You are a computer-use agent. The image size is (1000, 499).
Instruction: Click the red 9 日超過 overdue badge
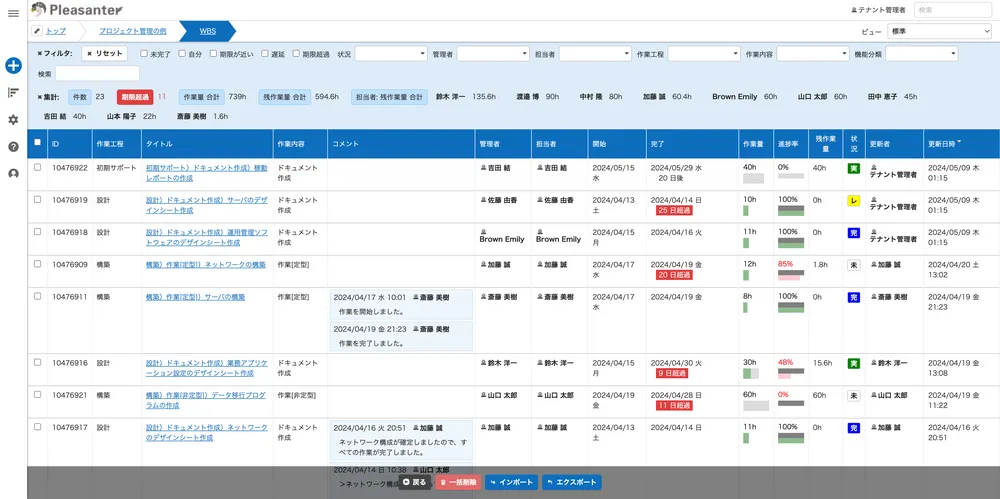(672, 373)
